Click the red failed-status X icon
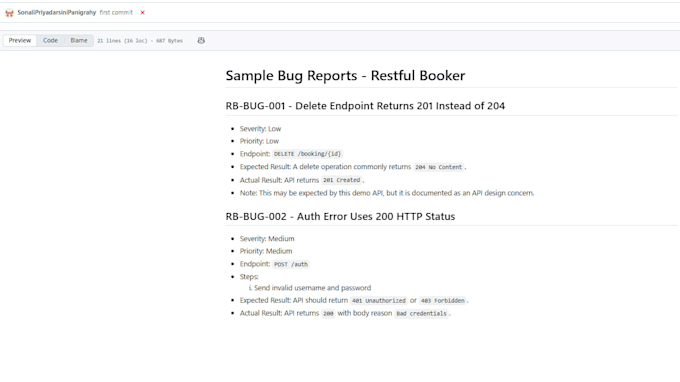 point(142,13)
